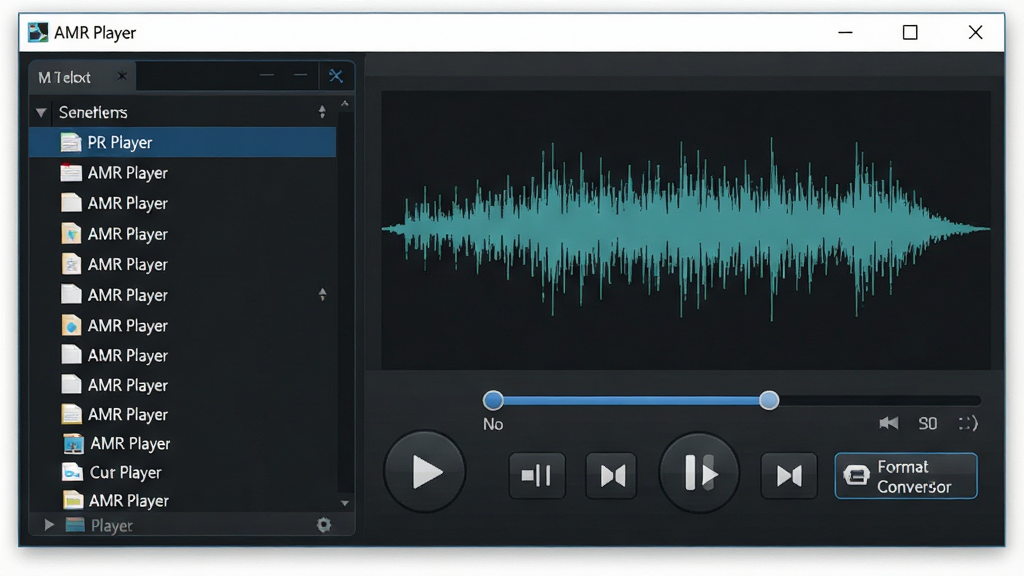This screenshot has width=1024, height=576.
Task: Click the left start handle of the seek bar
Action: (x=493, y=400)
